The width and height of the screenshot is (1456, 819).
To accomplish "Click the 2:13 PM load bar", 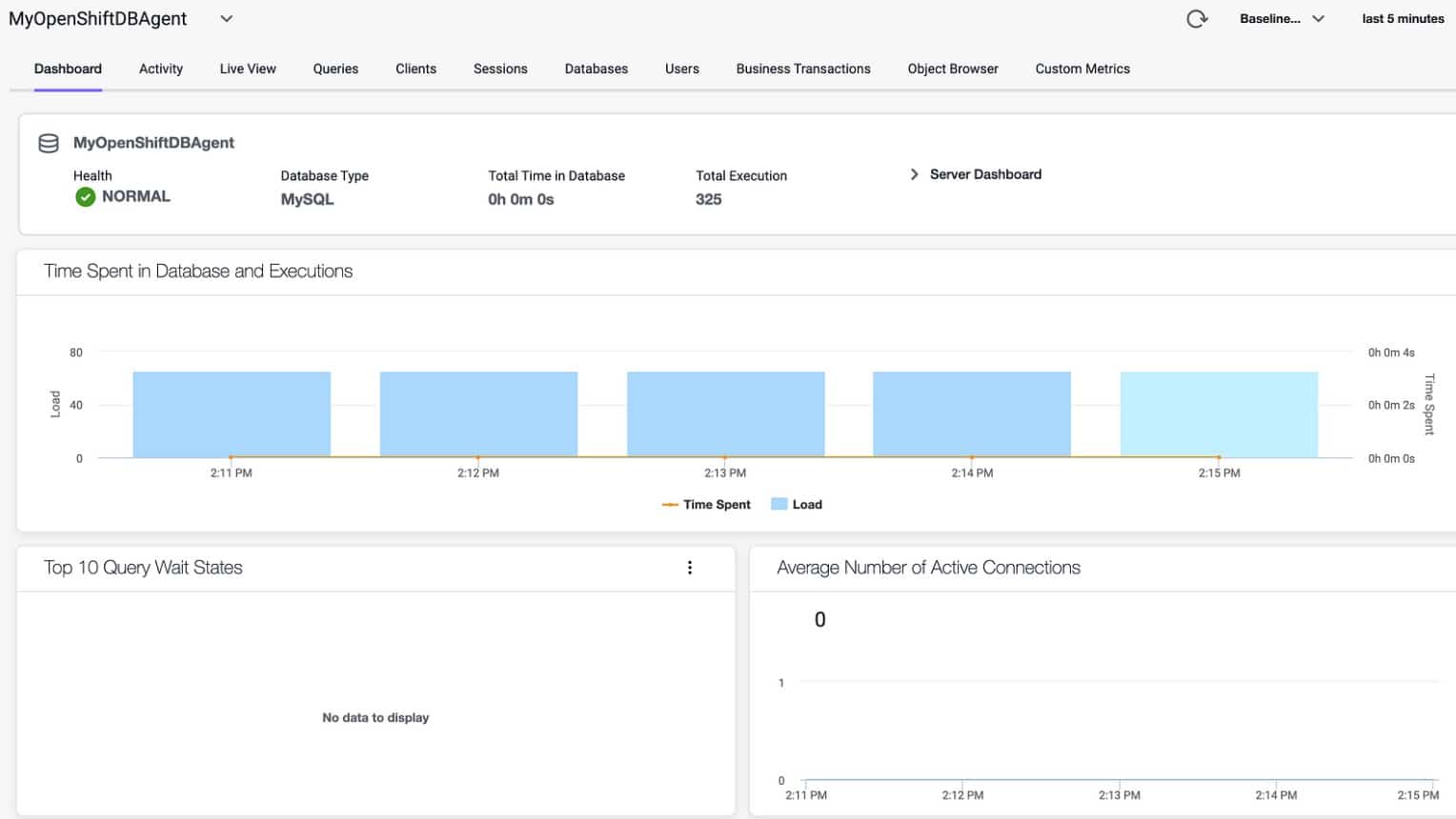I will [x=725, y=414].
